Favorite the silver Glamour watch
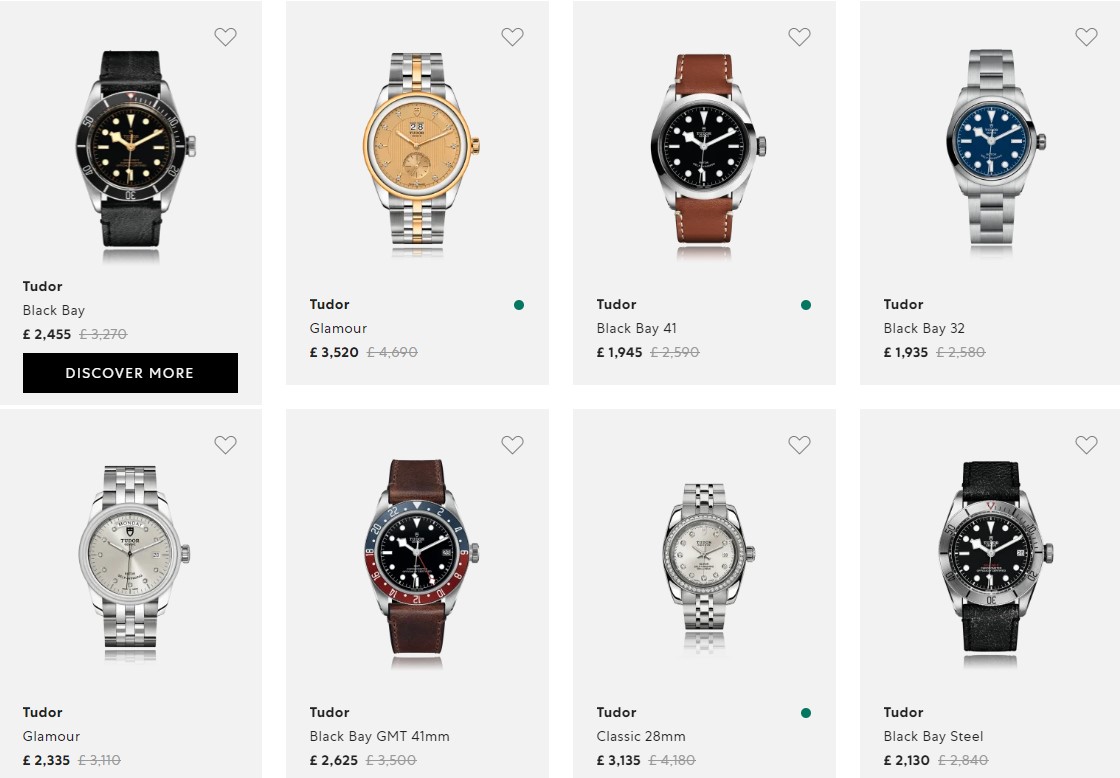 pyautogui.click(x=226, y=445)
